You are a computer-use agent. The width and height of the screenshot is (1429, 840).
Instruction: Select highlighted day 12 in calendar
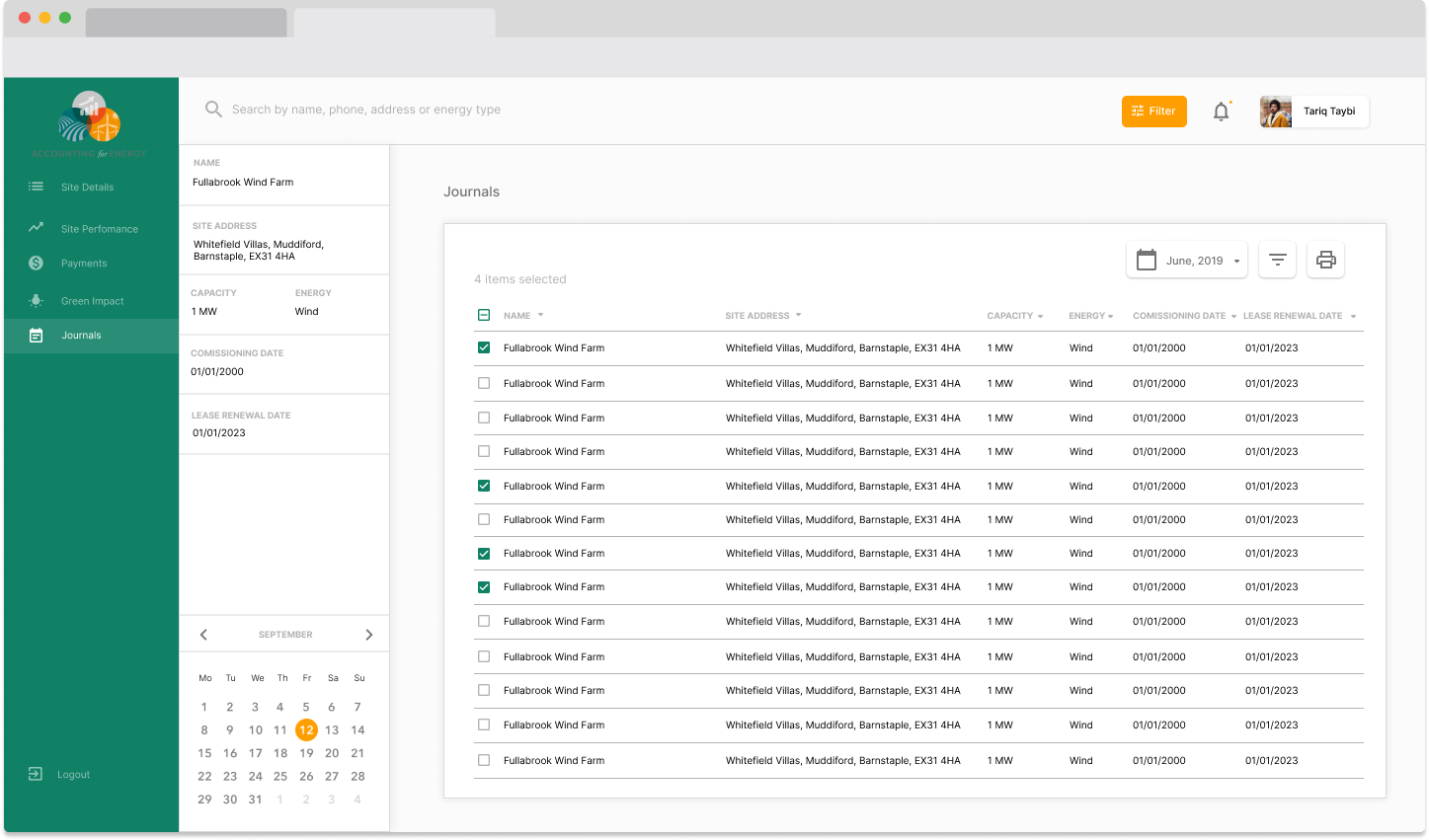(x=306, y=730)
